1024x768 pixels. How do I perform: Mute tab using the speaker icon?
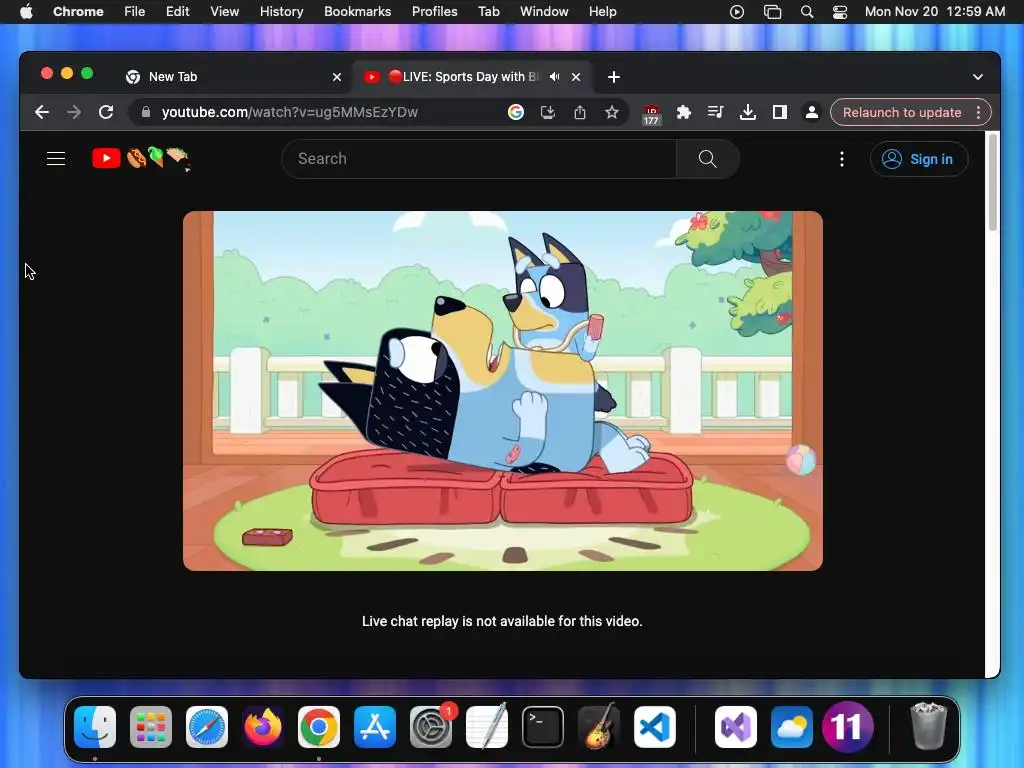coord(554,76)
